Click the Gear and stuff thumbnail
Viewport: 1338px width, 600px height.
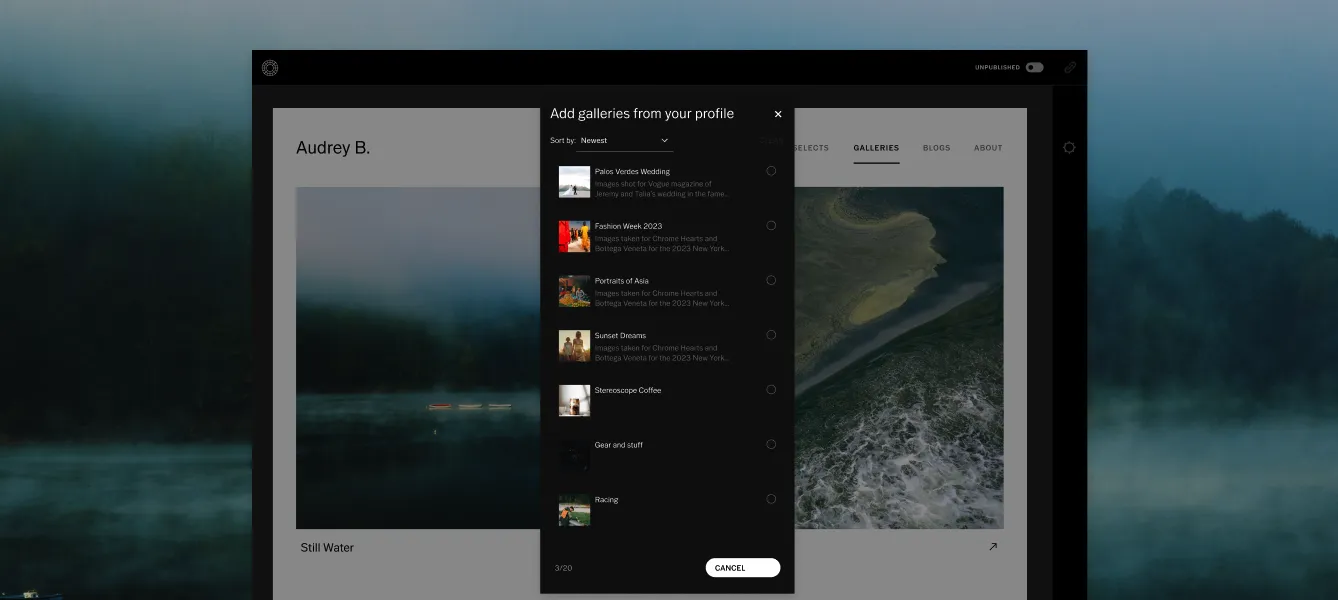(574, 455)
